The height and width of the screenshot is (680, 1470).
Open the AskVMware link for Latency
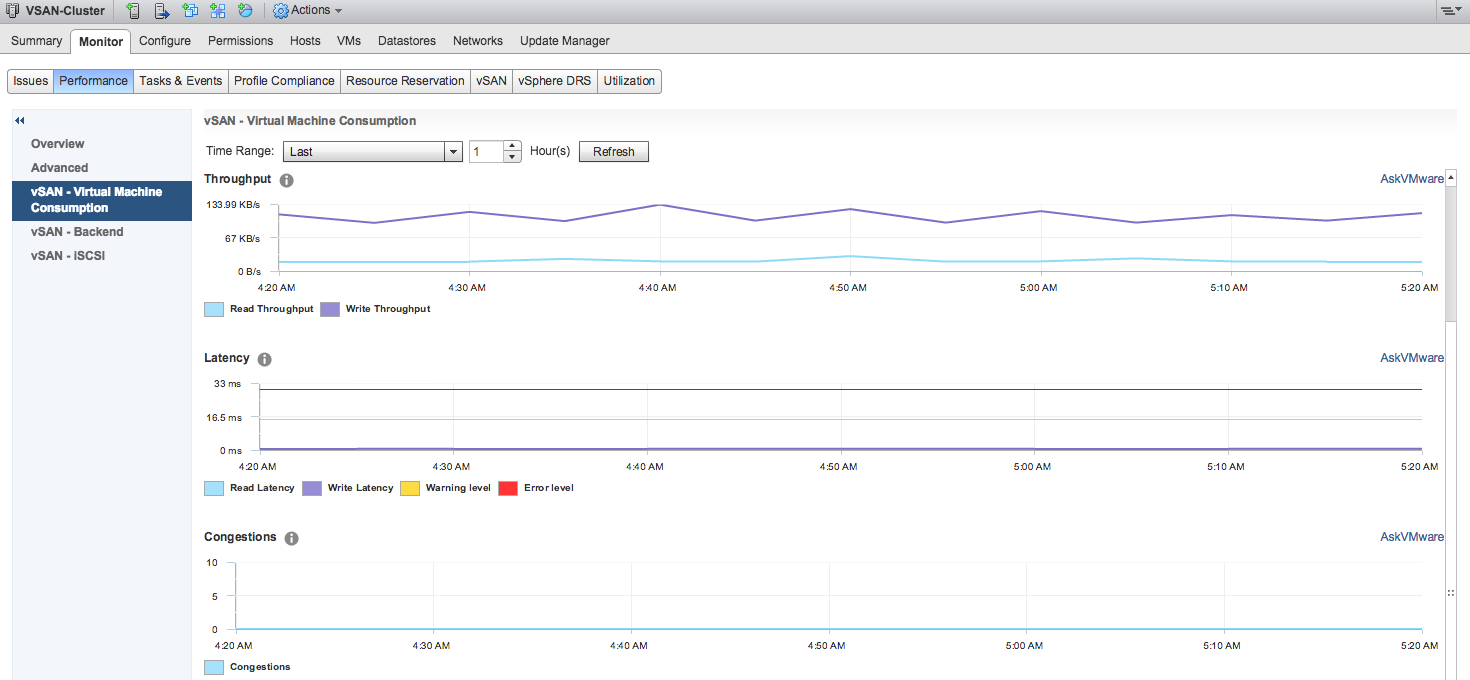[x=1411, y=357]
